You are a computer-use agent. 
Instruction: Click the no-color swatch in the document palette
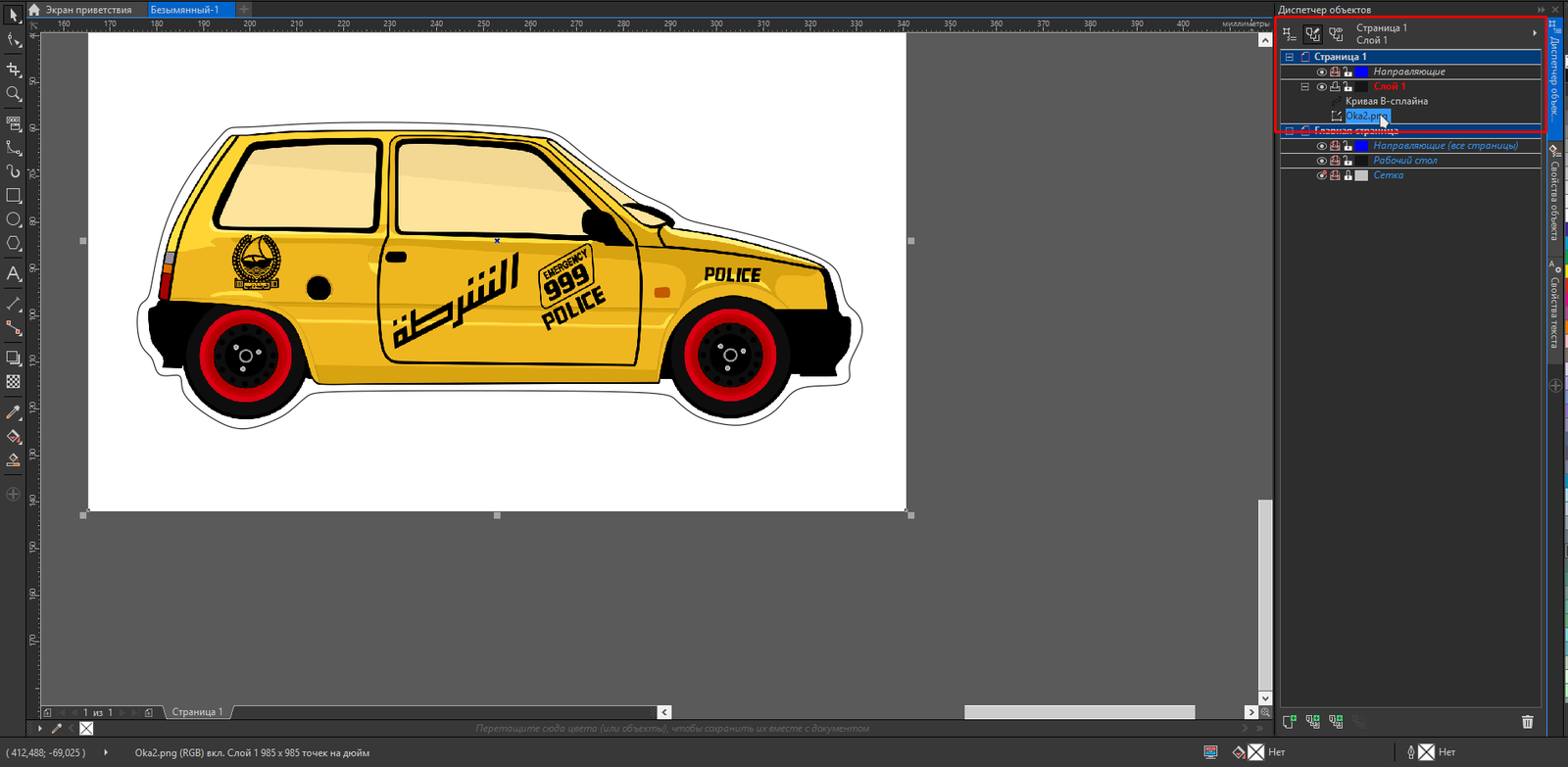click(x=86, y=728)
